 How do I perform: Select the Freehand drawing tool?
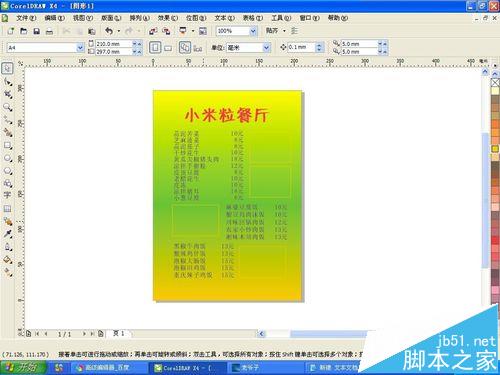(x=8, y=120)
